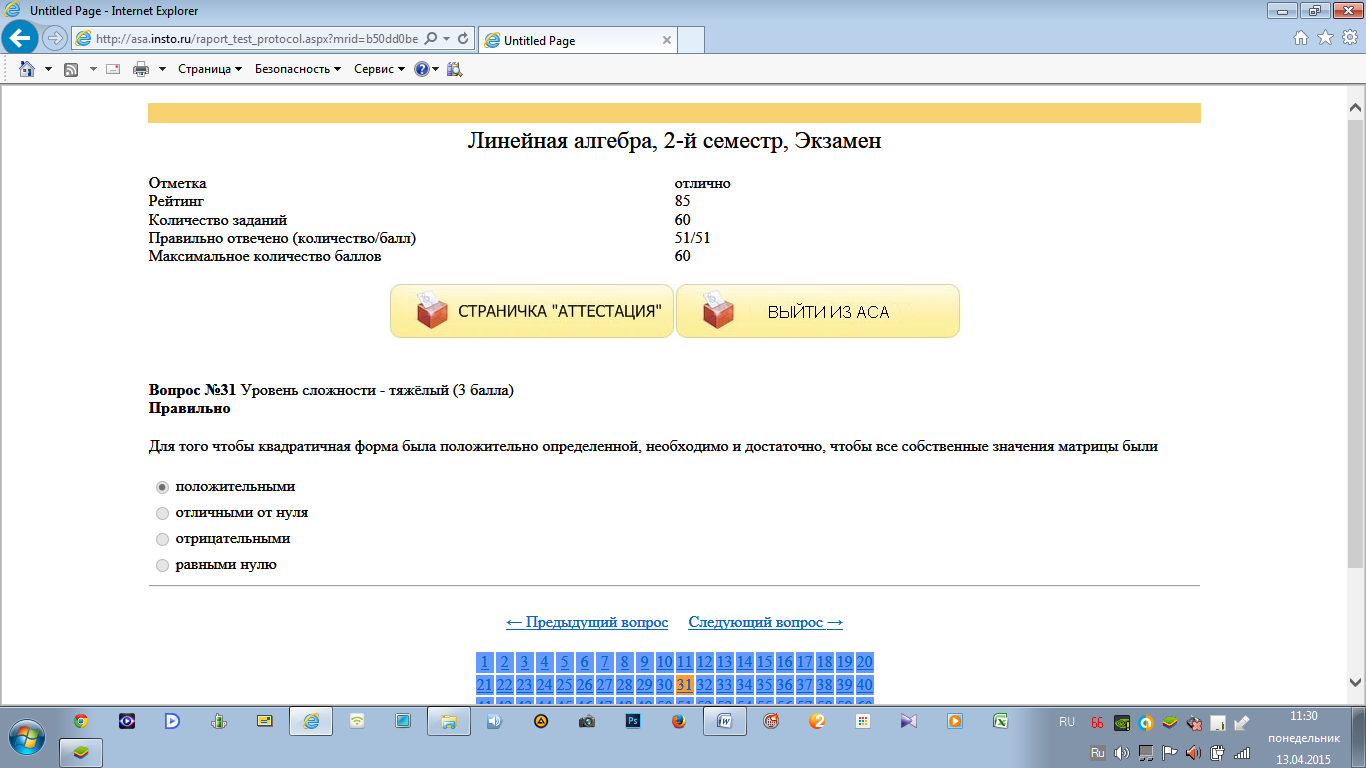Click the page scrollbar down arrow

pyautogui.click(x=1356, y=682)
